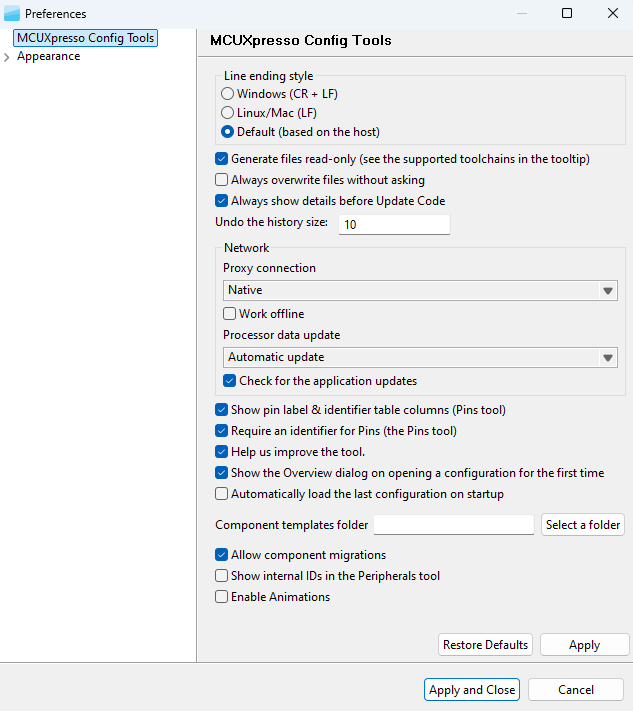This screenshot has height=711, width=633.
Task: Expand the Appearance tree node arrow
Action: 7,57
